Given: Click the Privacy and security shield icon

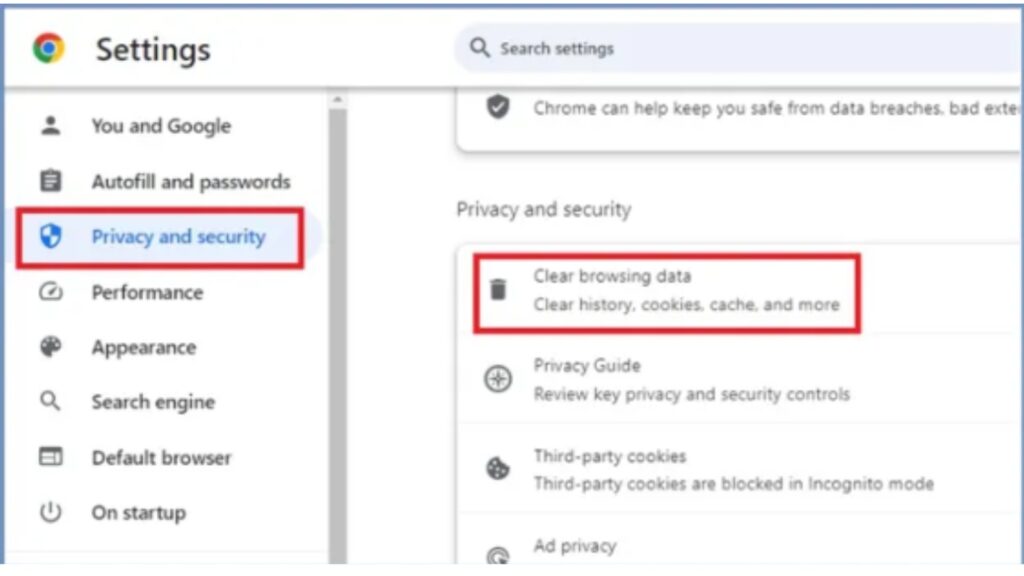Looking at the screenshot, I should [x=50, y=237].
